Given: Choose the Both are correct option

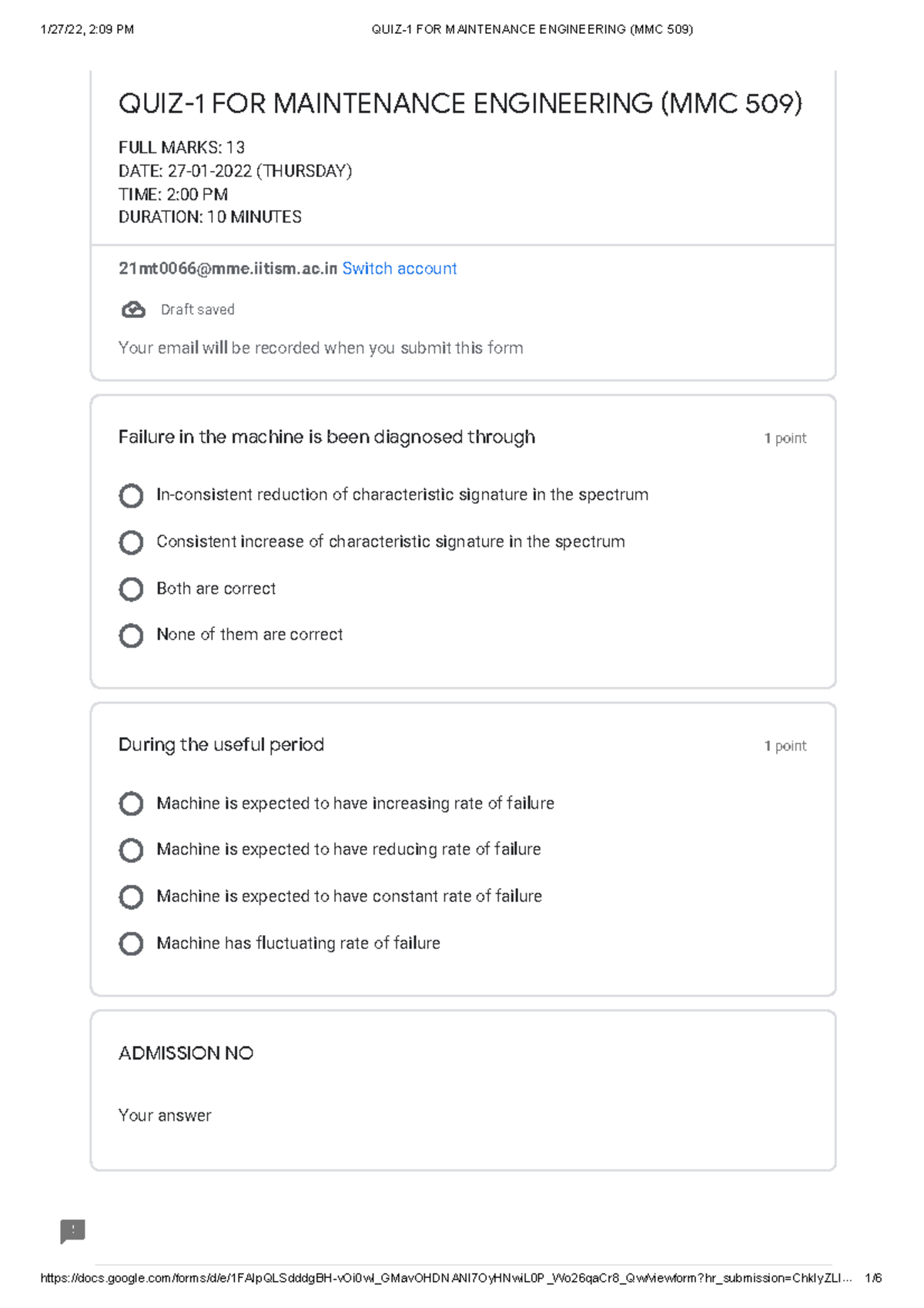Looking at the screenshot, I should (131, 589).
